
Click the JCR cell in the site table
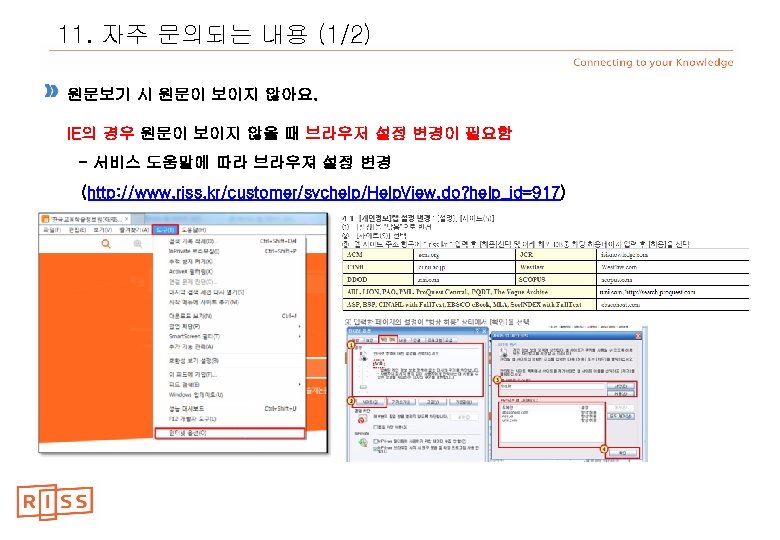click(x=556, y=255)
